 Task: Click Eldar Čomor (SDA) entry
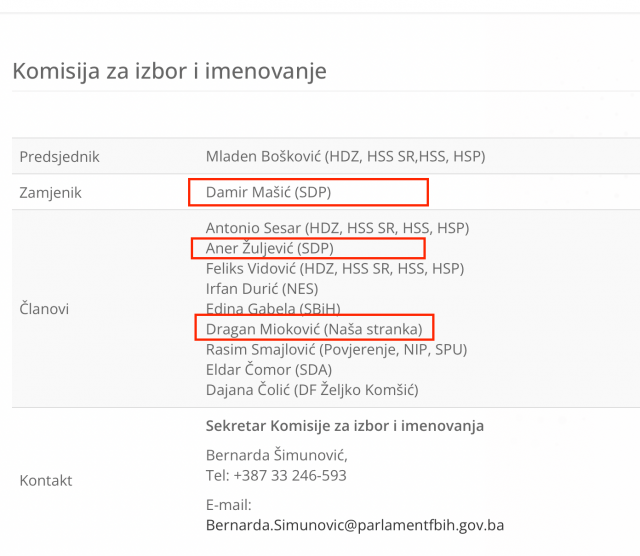[x=264, y=370]
